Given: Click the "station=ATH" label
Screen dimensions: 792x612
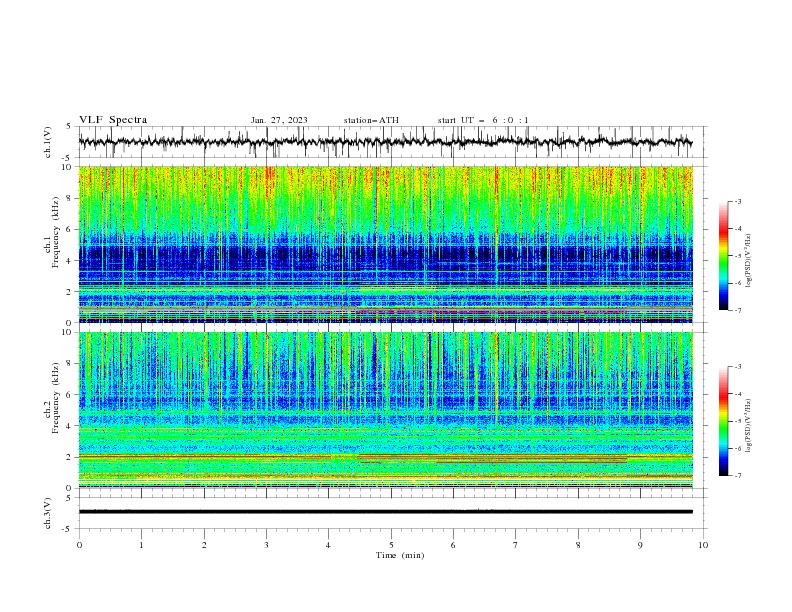Looking at the screenshot, I should click(x=371, y=120).
